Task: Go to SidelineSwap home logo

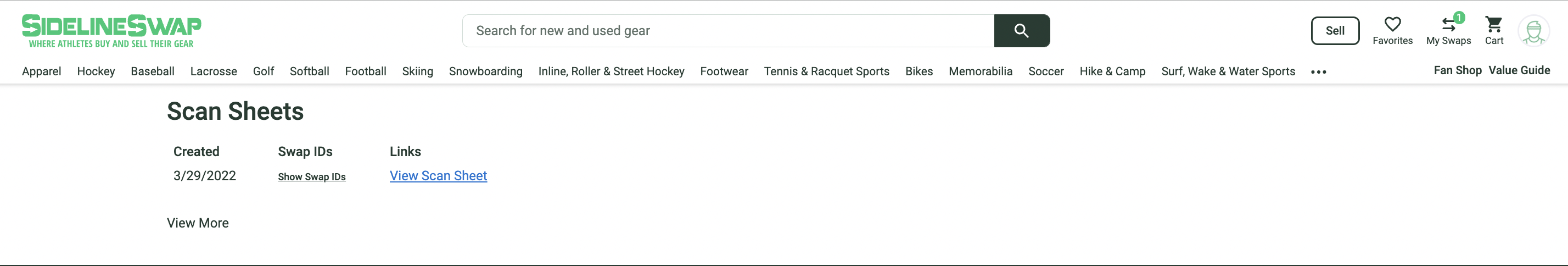Action: (x=111, y=31)
